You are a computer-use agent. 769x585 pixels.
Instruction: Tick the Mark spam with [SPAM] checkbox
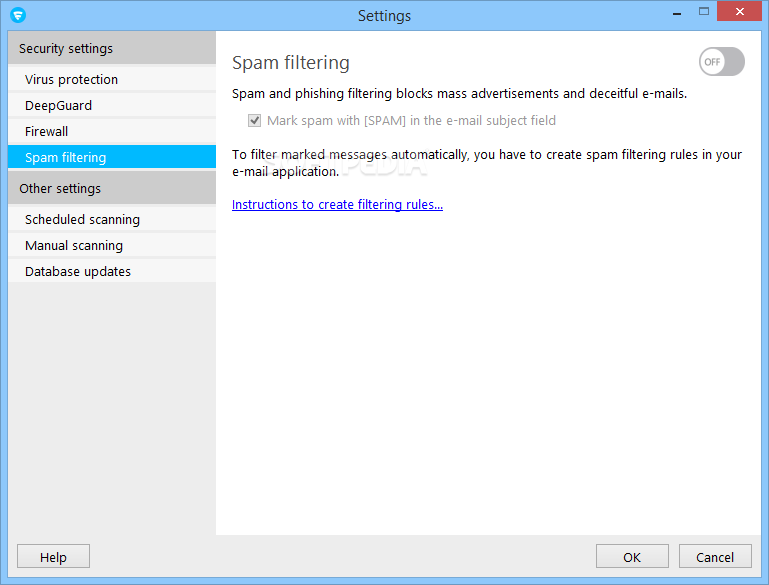pyautogui.click(x=255, y=121)
